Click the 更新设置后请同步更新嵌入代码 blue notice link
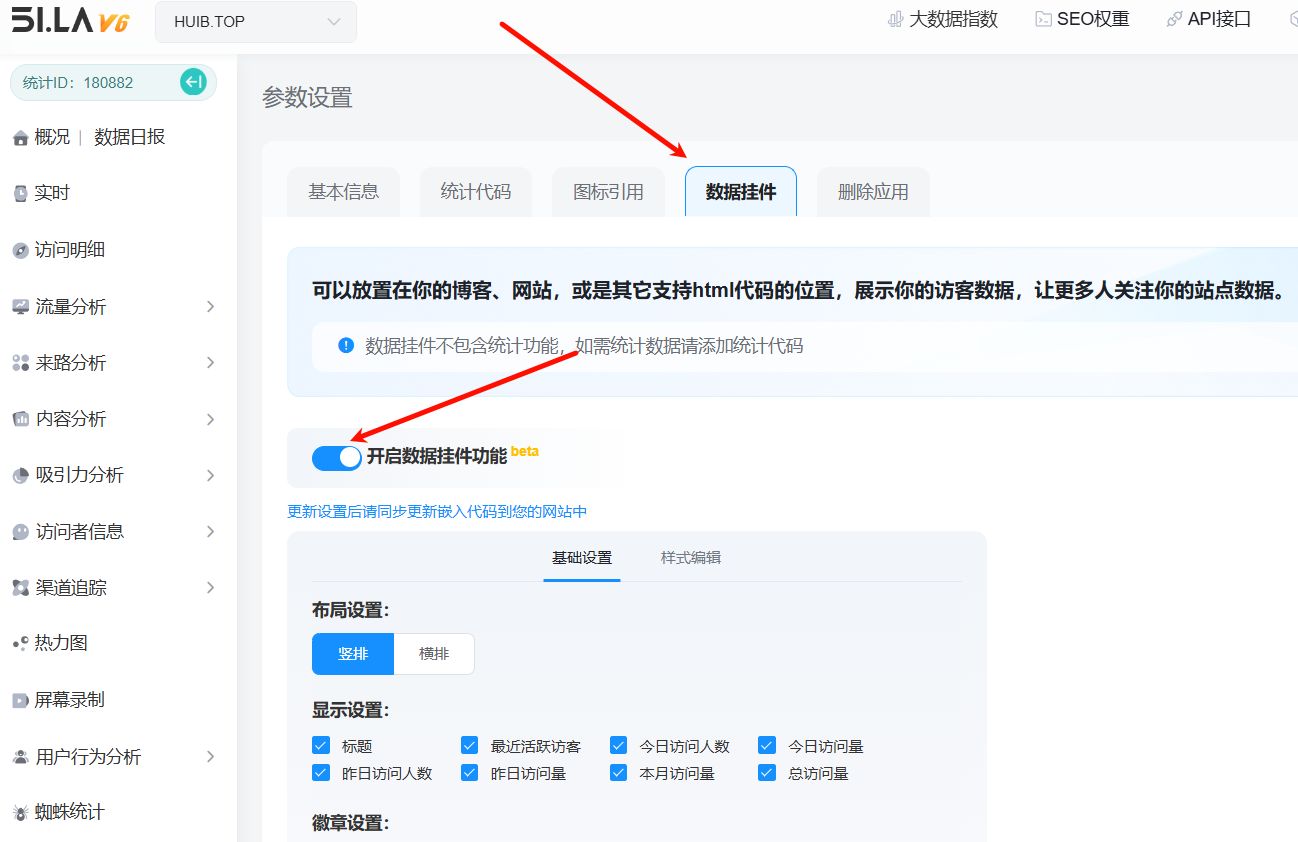 [437, 511]
